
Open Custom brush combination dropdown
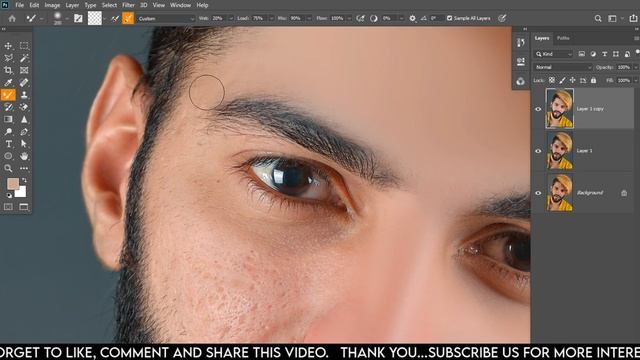[166, 18]
